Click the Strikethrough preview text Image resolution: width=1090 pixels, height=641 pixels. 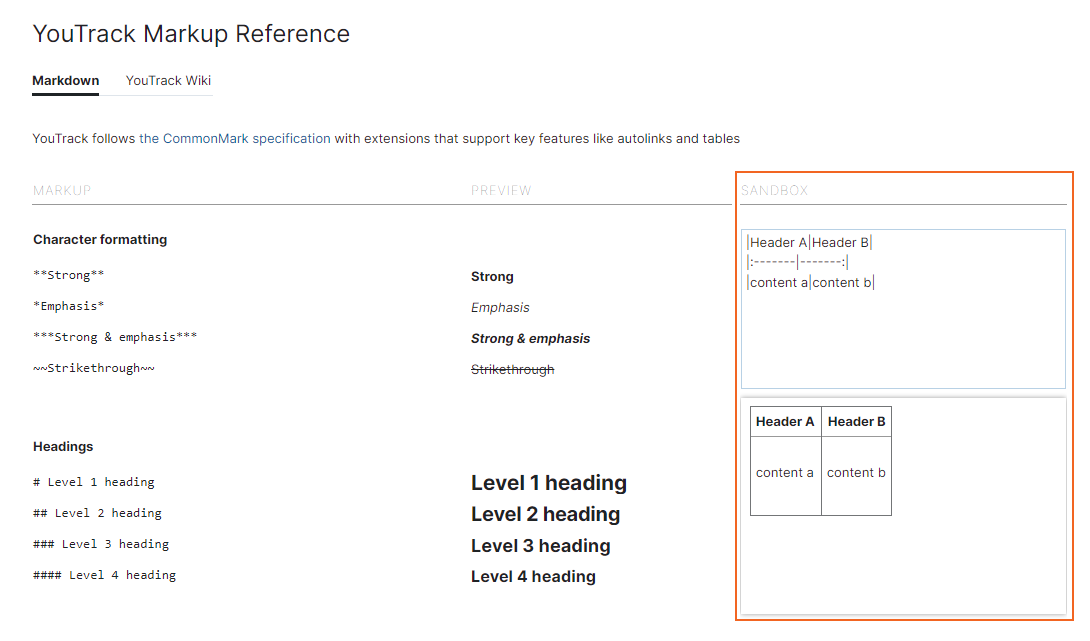coord(512,369)
